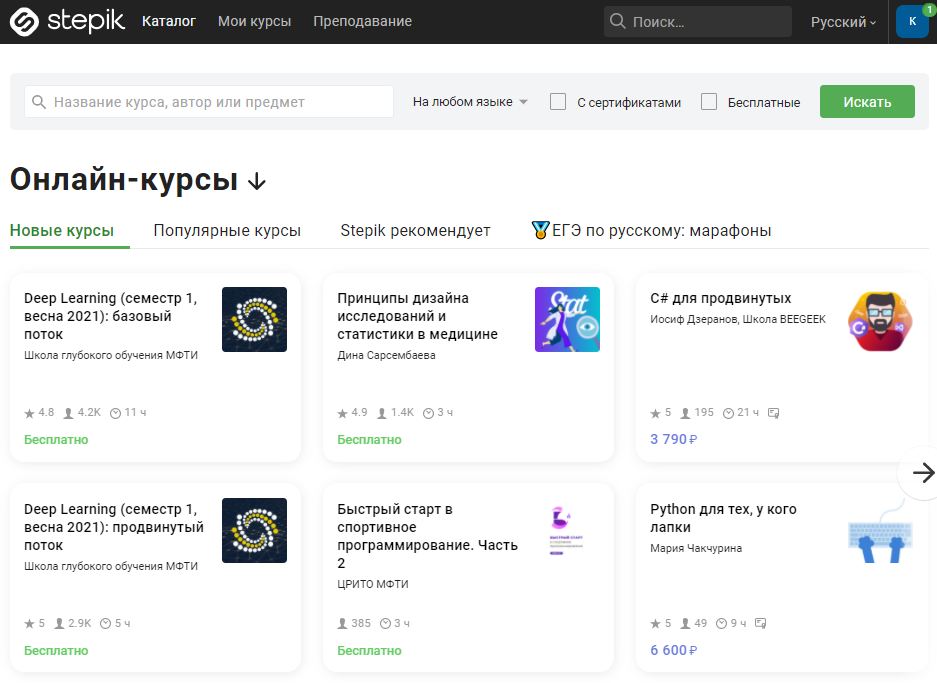Click the Название курса, автор или предмет field
Viewport: 937px width, 683px height.
pos(209,102)
